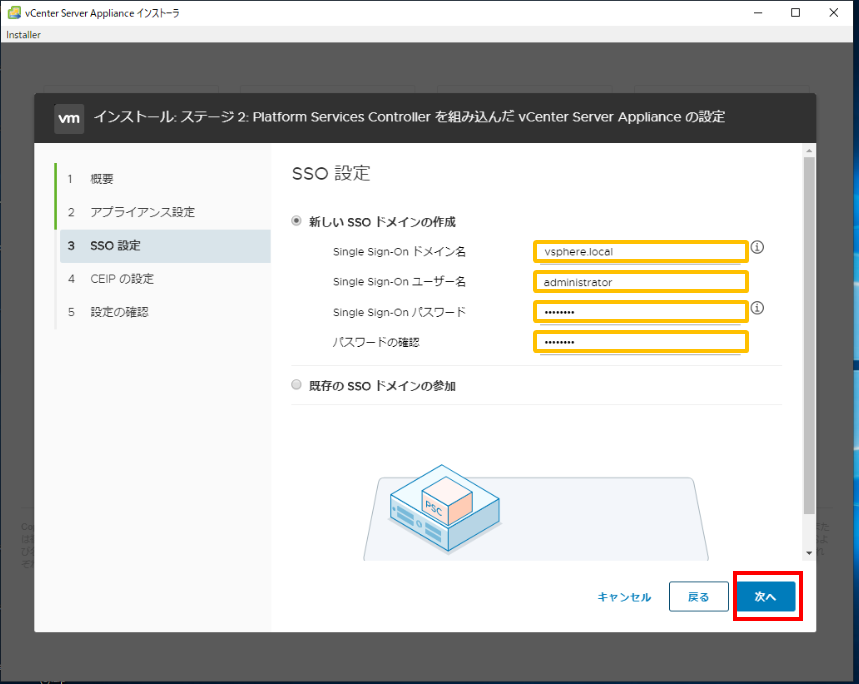Image resolution: width=859 pixels, height=684 pixels.
Task: Click the vm logo in the dialog header
Action: coord(69,118)
